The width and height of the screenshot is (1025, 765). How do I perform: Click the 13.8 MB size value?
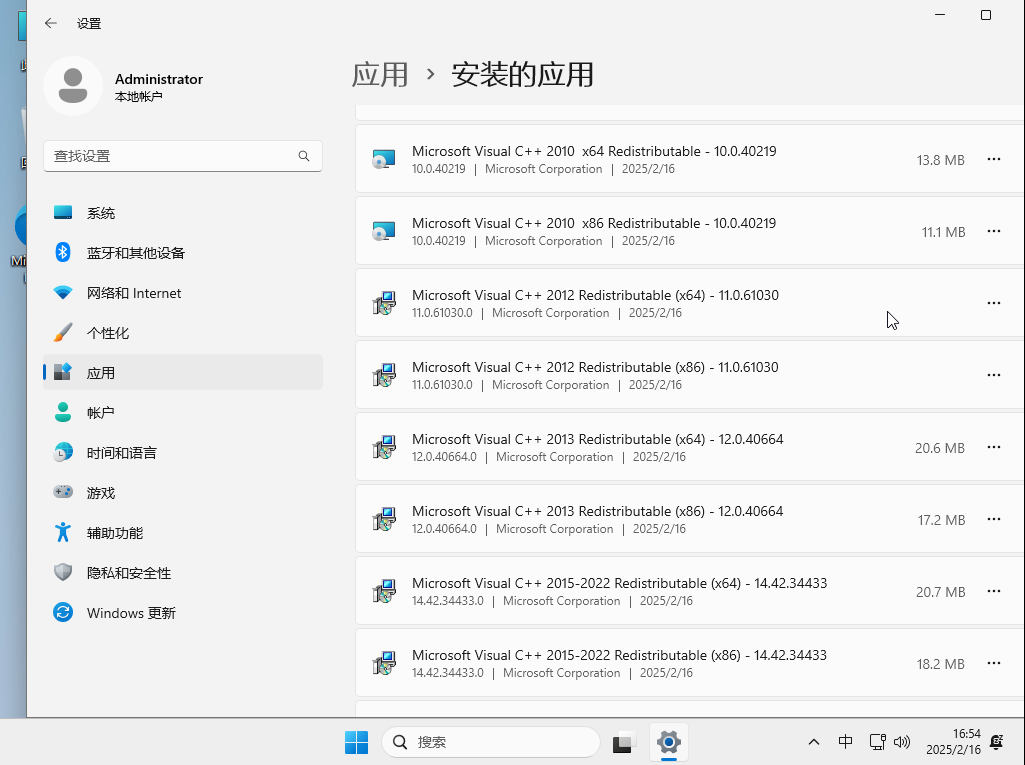[x=941, y=160]
